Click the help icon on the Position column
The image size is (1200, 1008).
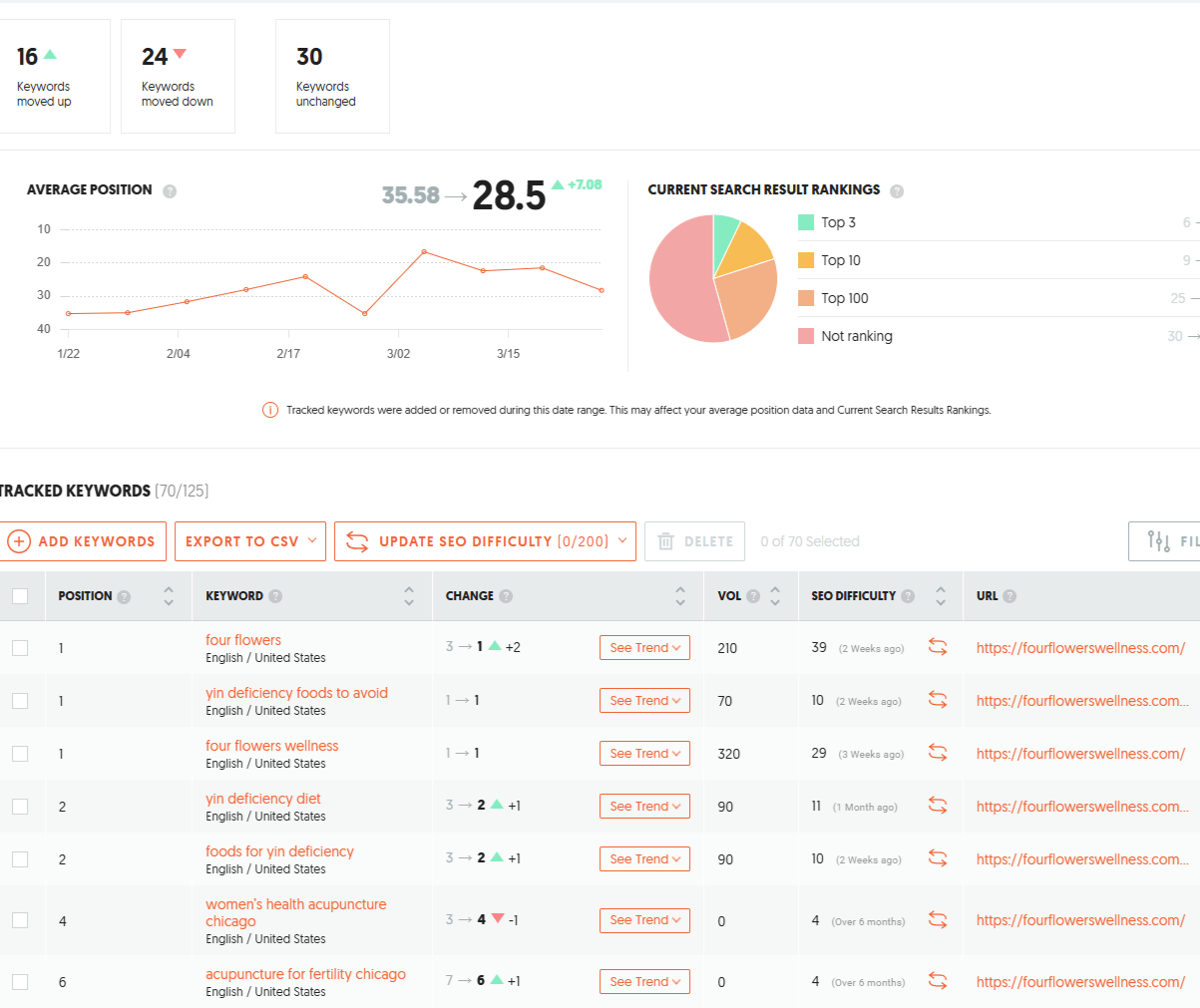click(x=124, y=595)
